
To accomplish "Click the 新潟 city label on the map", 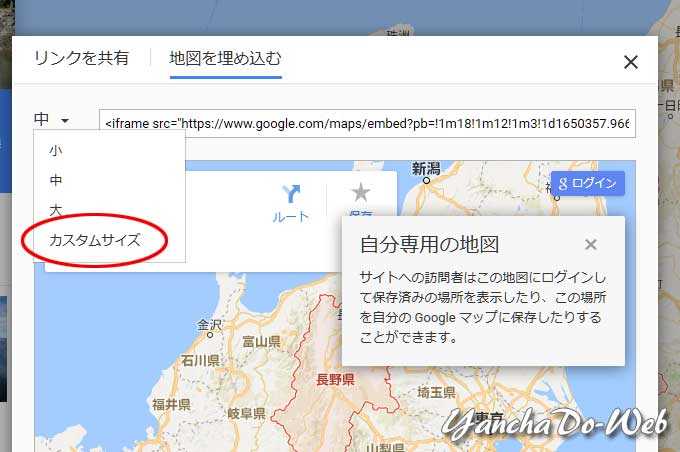I will click(425, 168).
